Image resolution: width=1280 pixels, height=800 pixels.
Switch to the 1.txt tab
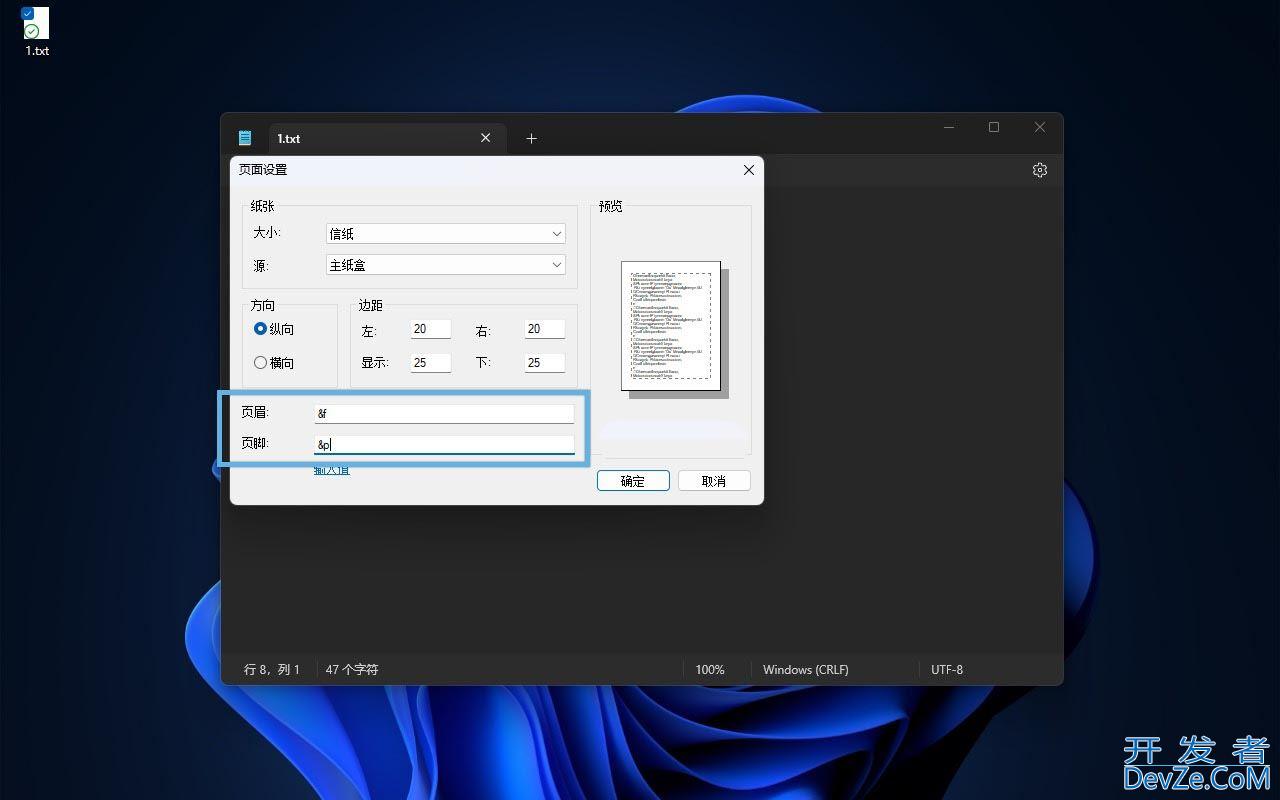385,138
